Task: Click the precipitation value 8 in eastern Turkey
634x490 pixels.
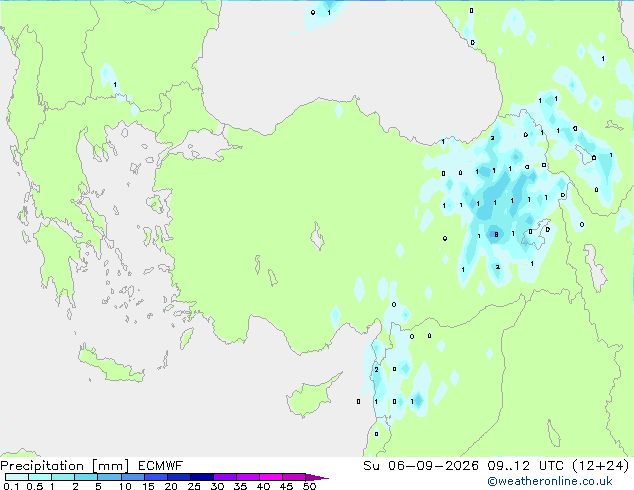Action: 496,234
